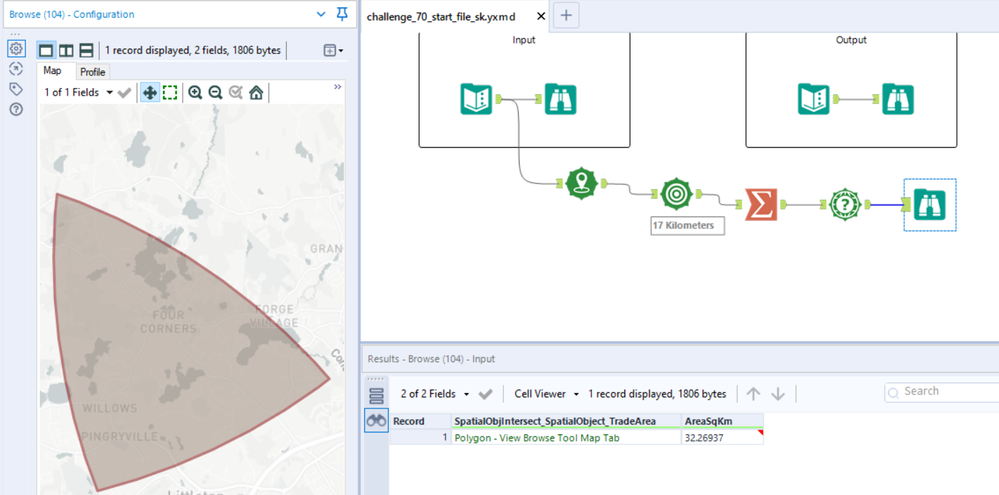Zoom out on the map
The image size is (999, 495).
click(x=215, y=92)
